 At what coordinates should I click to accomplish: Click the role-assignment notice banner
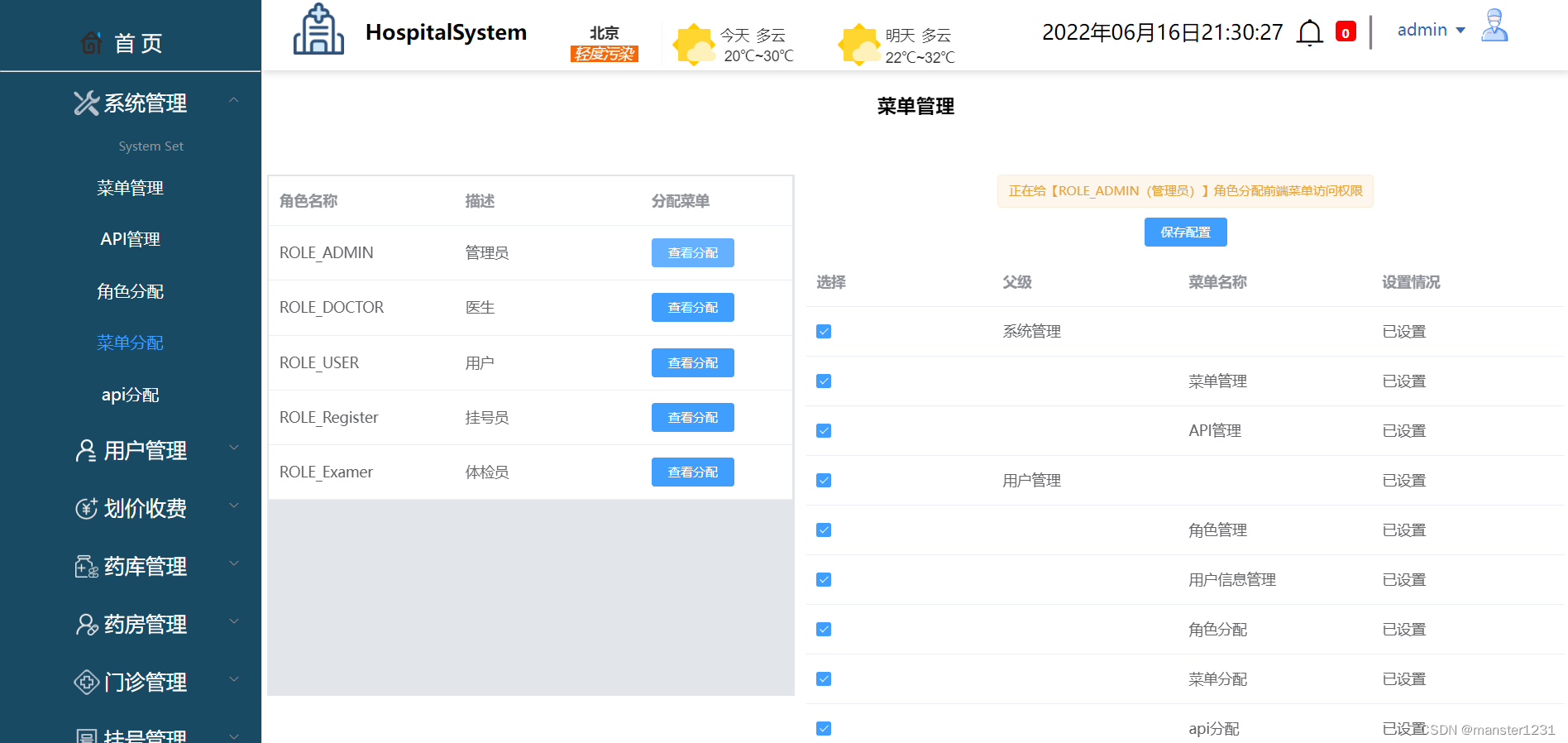coord(1185,191)
